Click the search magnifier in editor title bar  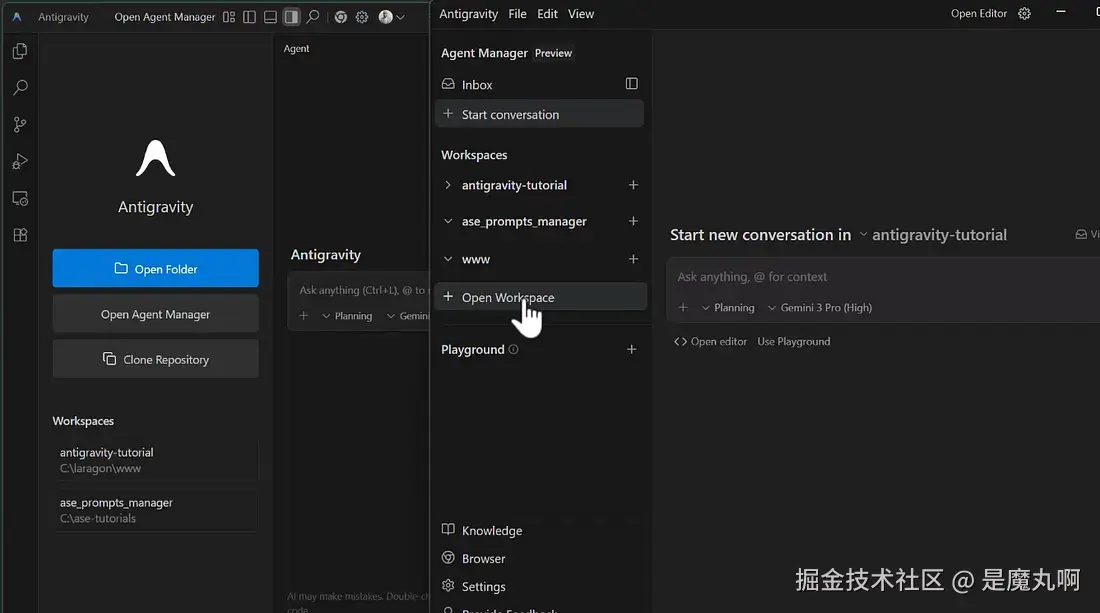click(313, 17)
